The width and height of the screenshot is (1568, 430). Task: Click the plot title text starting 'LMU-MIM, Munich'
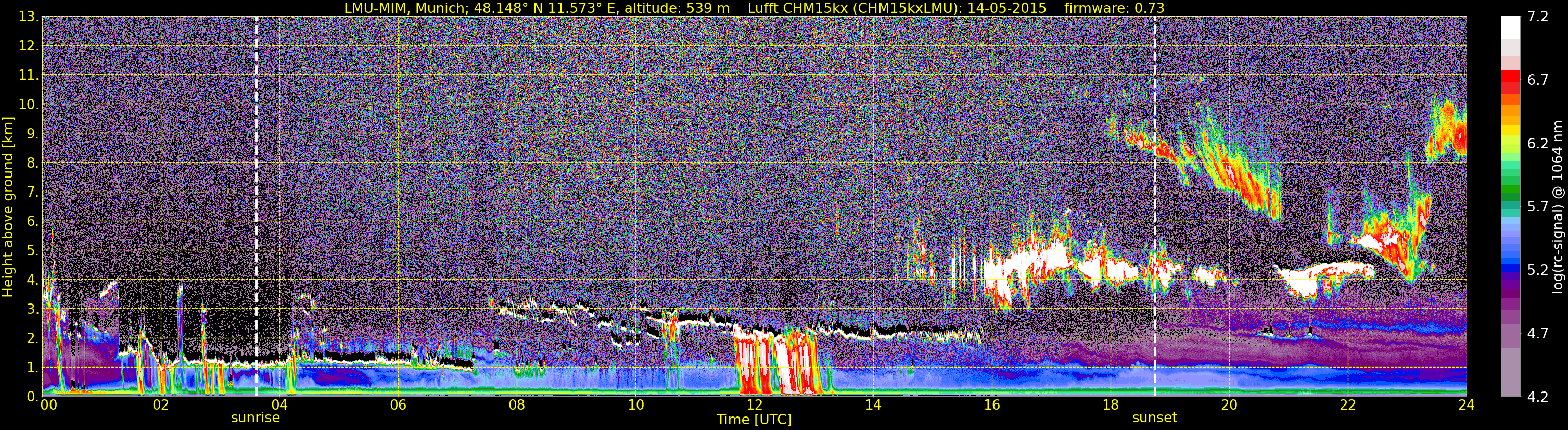click(754, 8)
